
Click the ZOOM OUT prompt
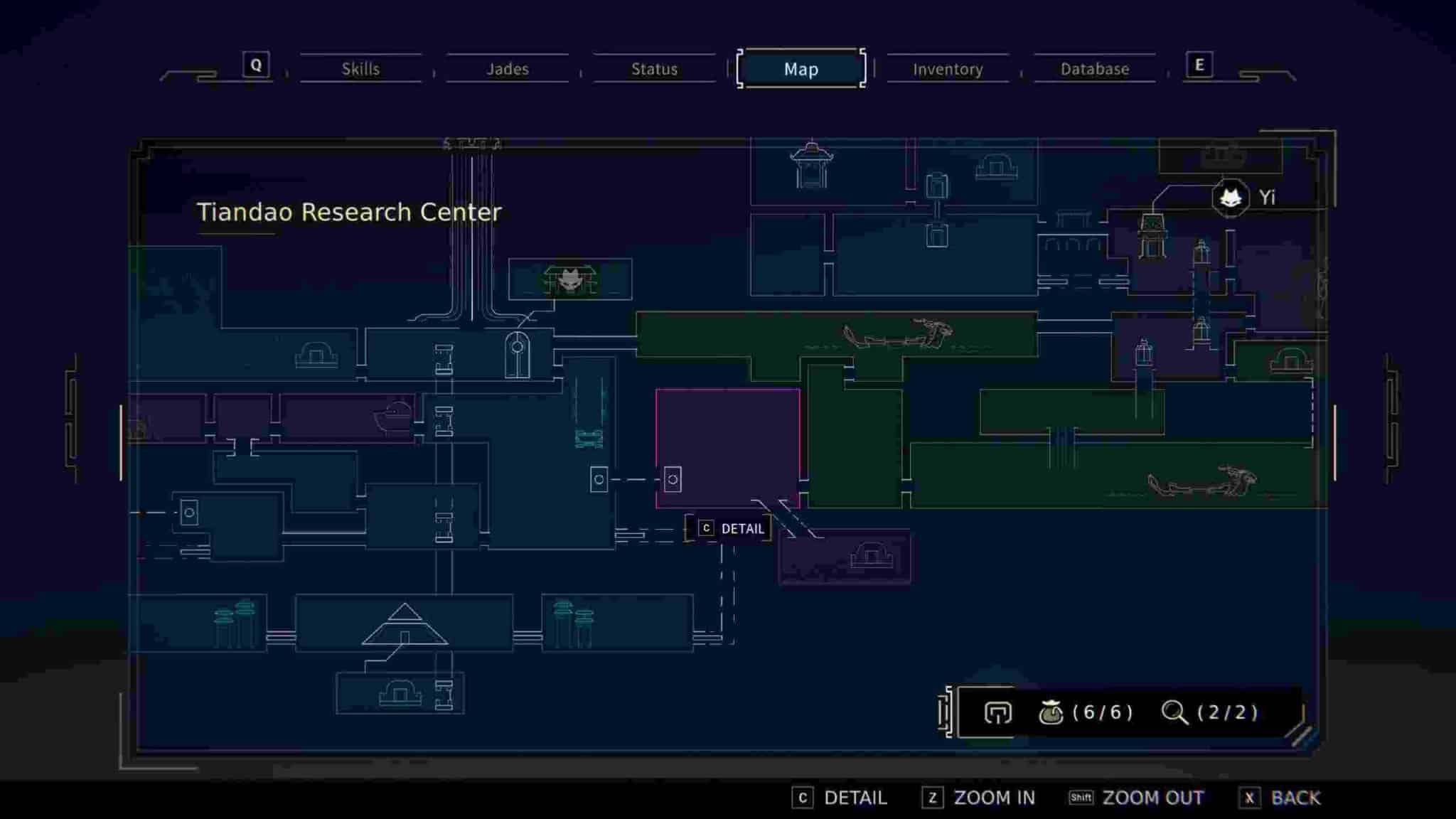[x=1136, y=798]
